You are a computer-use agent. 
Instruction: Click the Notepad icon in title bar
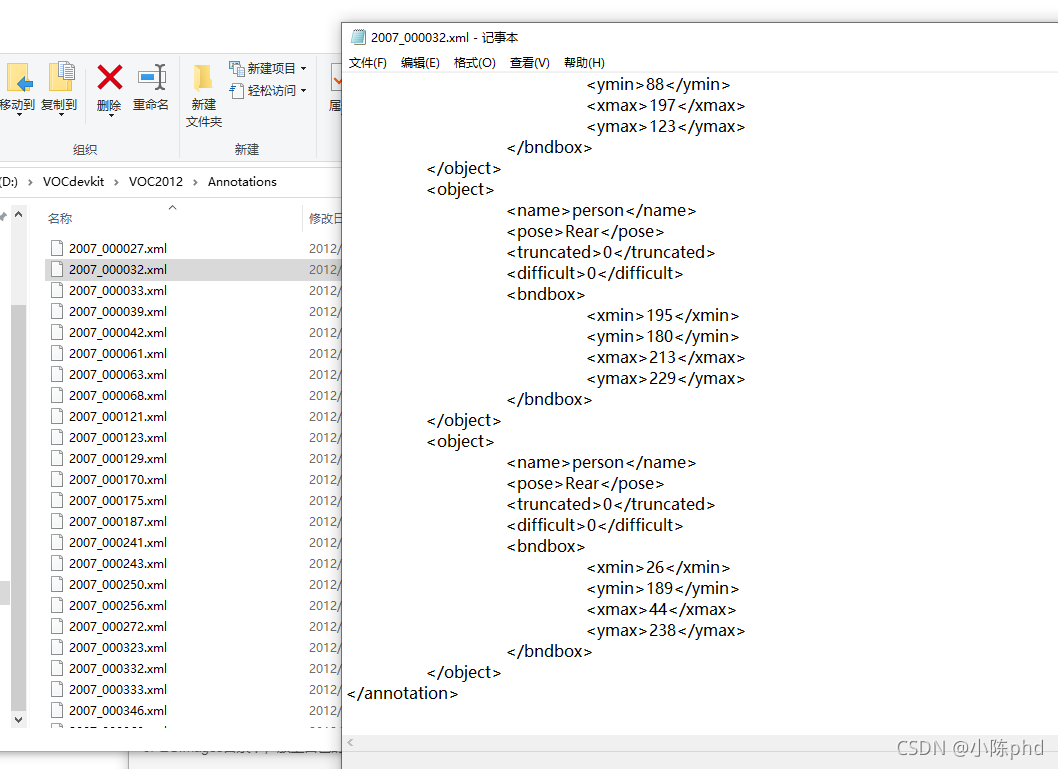358,37
